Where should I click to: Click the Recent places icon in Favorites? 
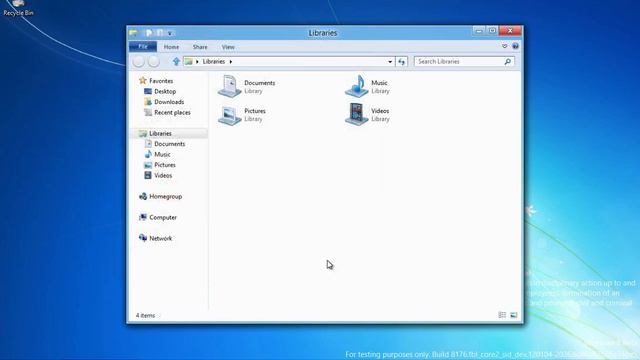tap(148, 112)
